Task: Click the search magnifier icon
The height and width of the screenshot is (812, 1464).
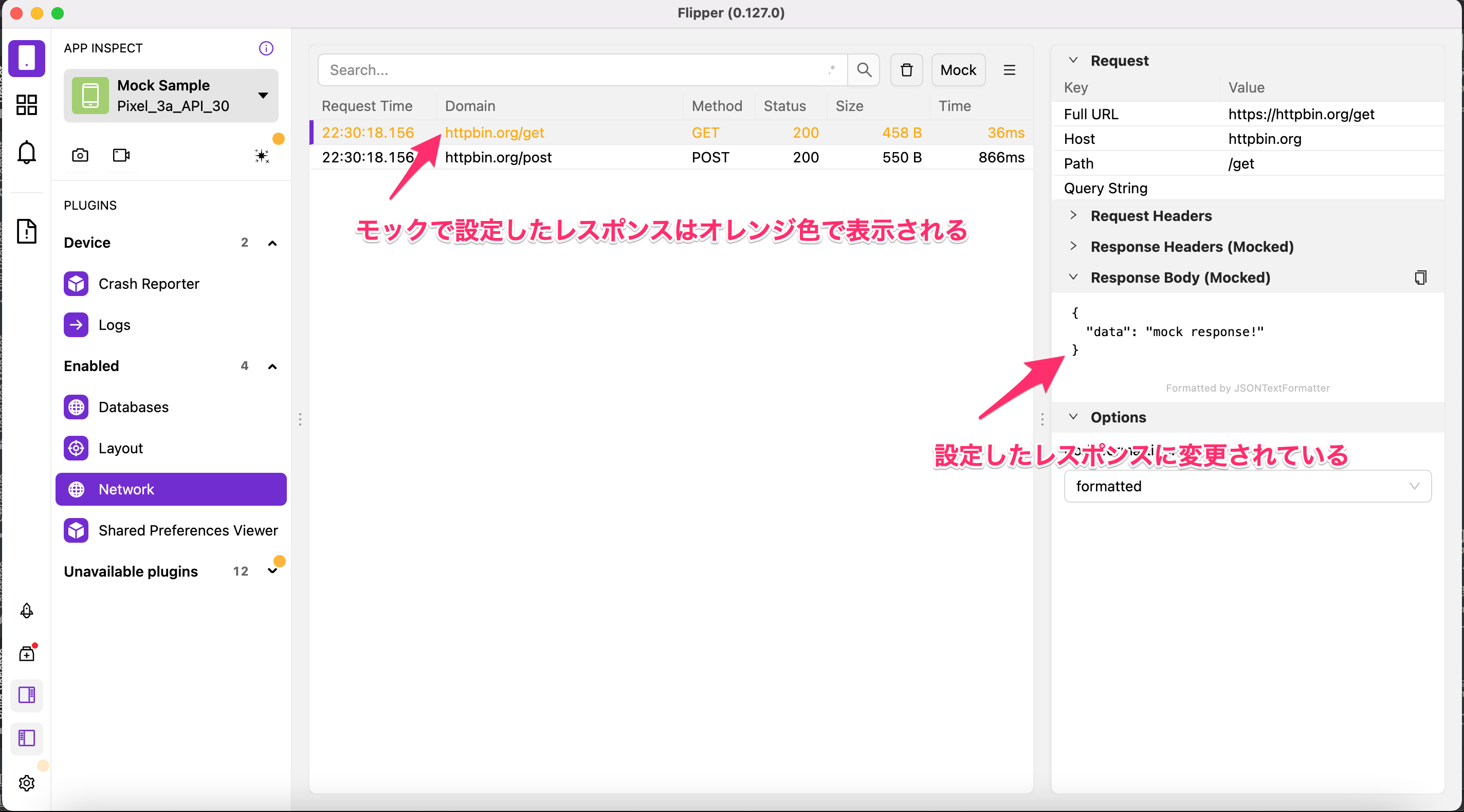Action: (864, 70)
